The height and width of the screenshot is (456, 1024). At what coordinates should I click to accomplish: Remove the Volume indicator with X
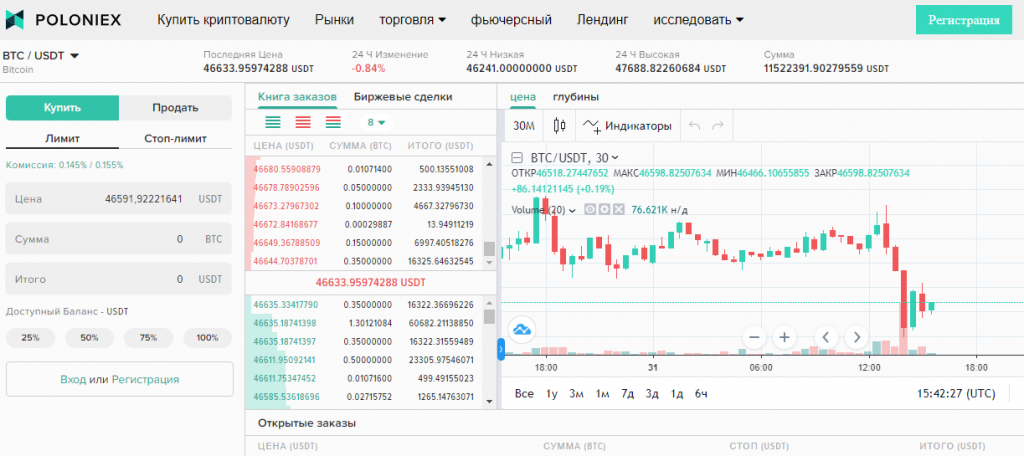click(618, 210)
